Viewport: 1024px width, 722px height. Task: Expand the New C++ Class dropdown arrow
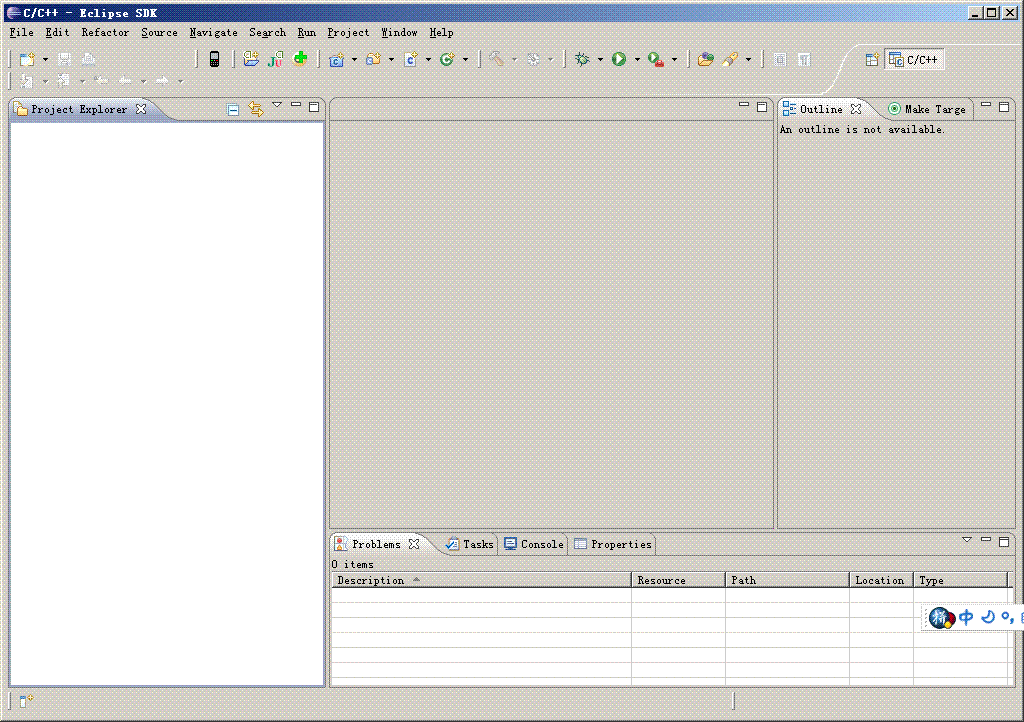click(x=465, y=59)
